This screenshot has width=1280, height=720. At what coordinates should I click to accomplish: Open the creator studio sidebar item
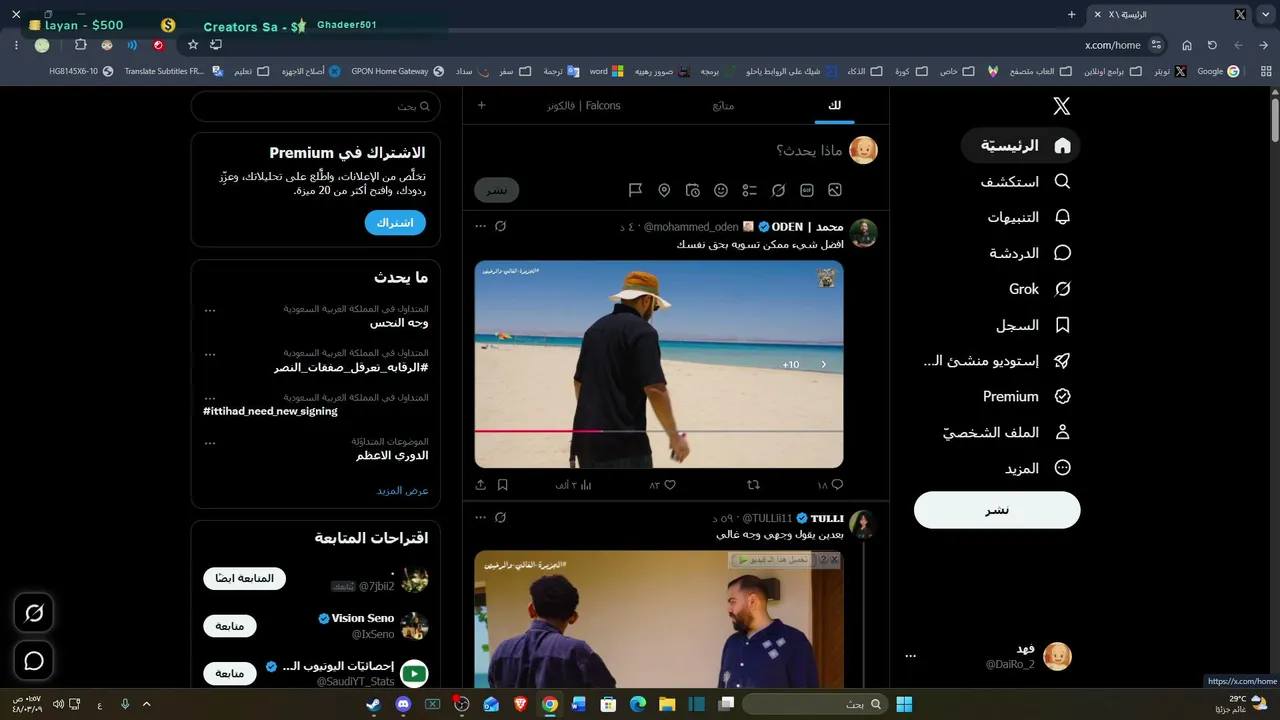tap(997, 361)
